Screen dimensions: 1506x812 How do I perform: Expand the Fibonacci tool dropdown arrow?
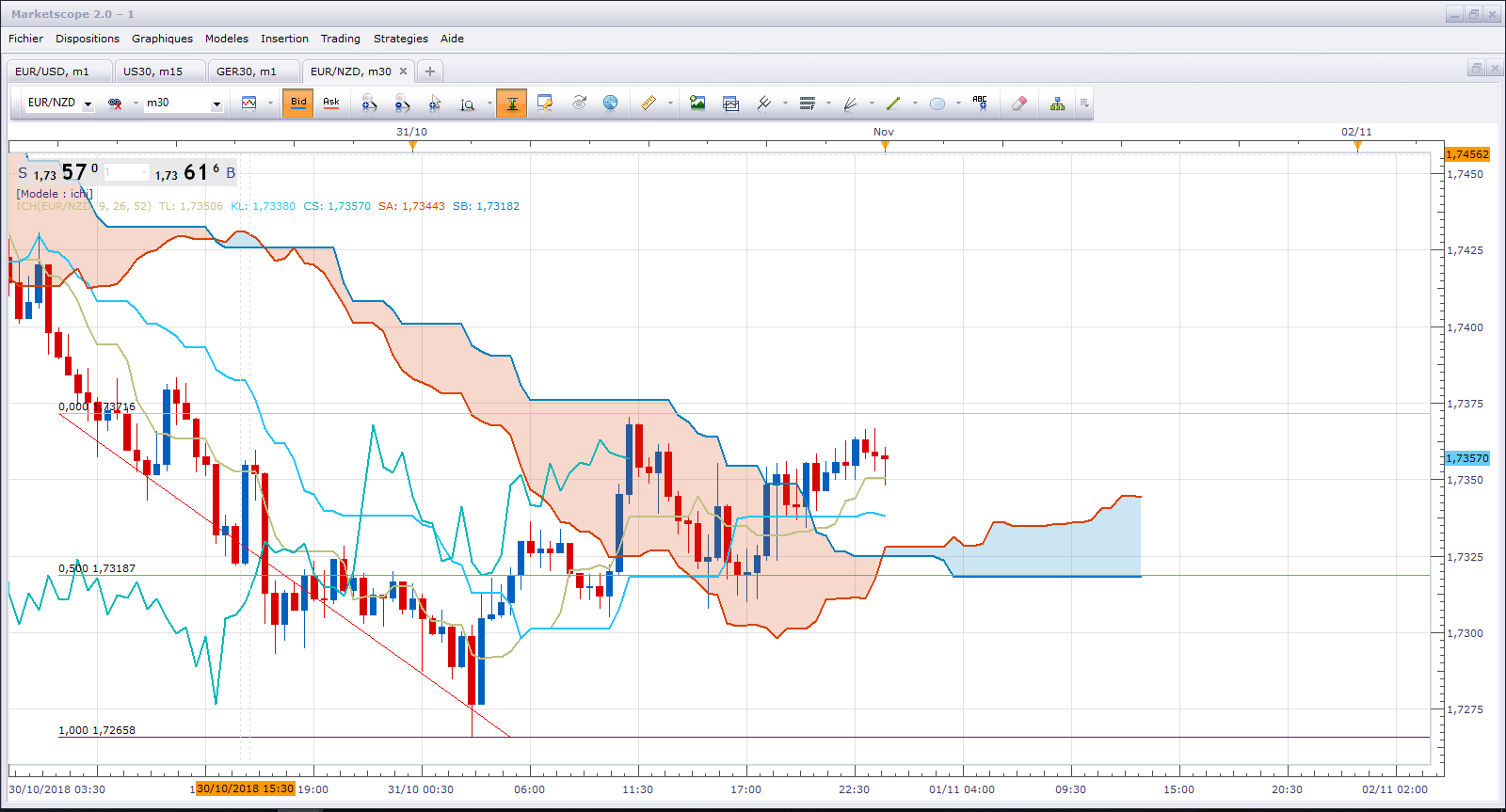coord(828,103)
